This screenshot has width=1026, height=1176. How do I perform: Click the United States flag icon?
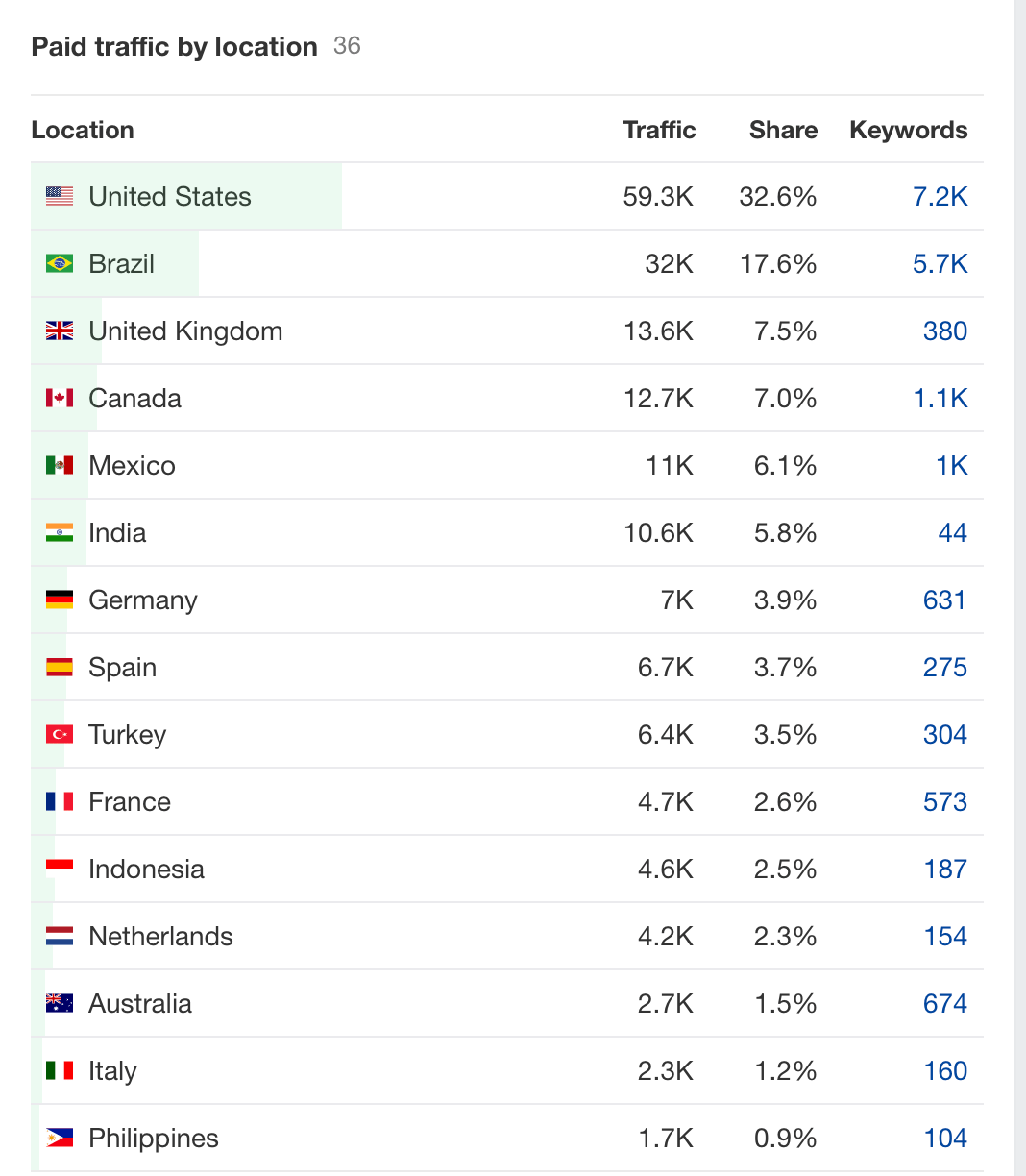coord(59,196)
